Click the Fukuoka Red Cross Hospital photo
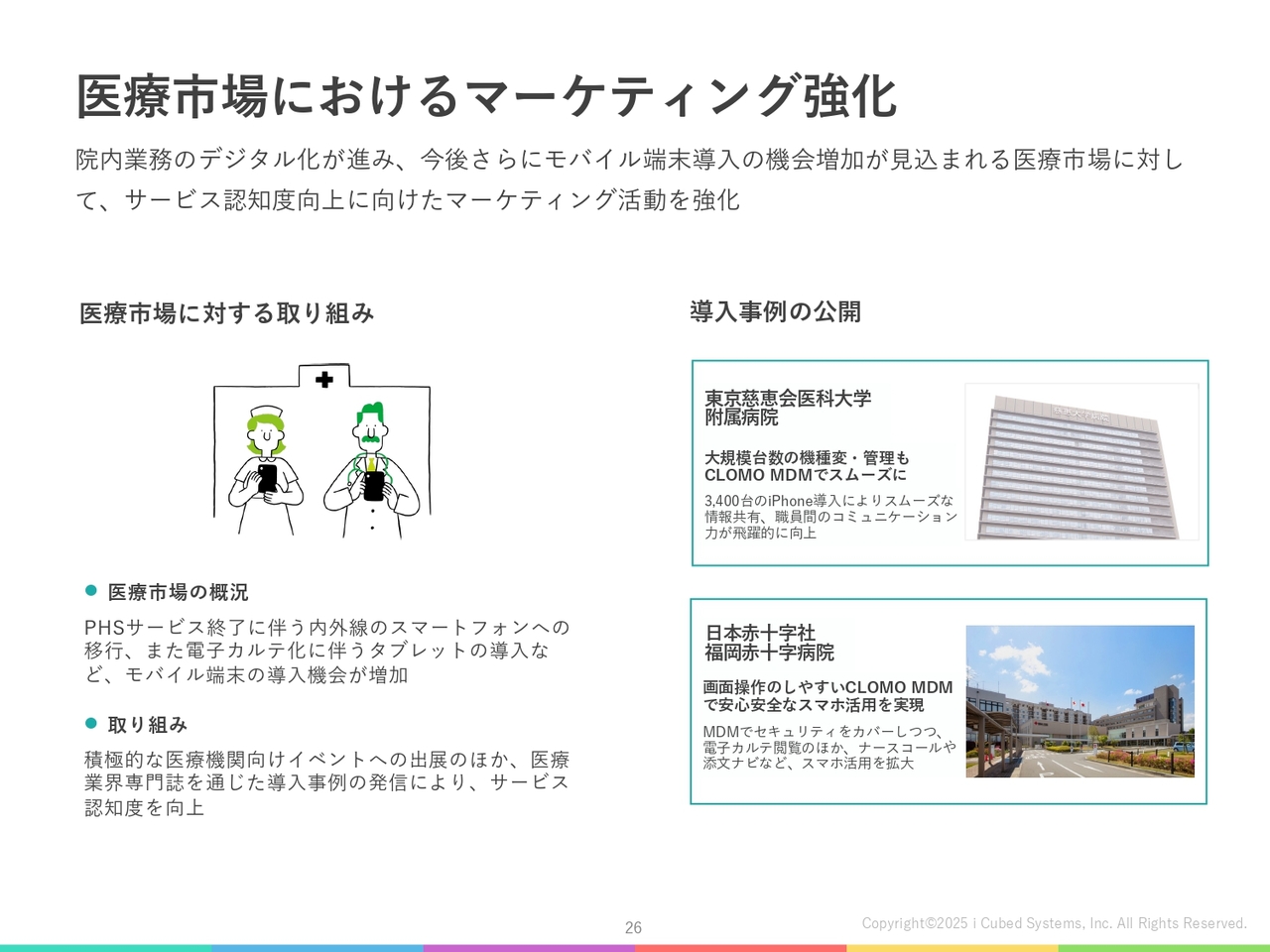 tap(1080, 701)
